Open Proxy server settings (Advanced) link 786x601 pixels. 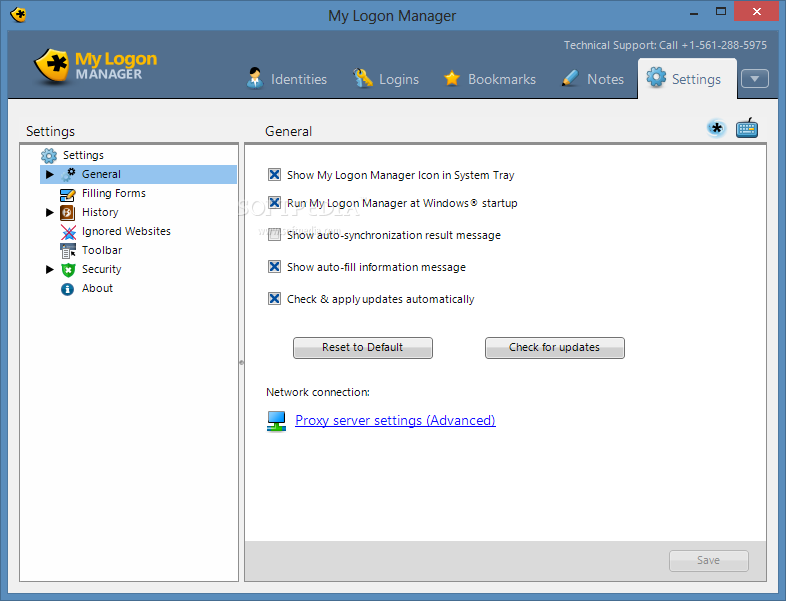tap(396, 420)
